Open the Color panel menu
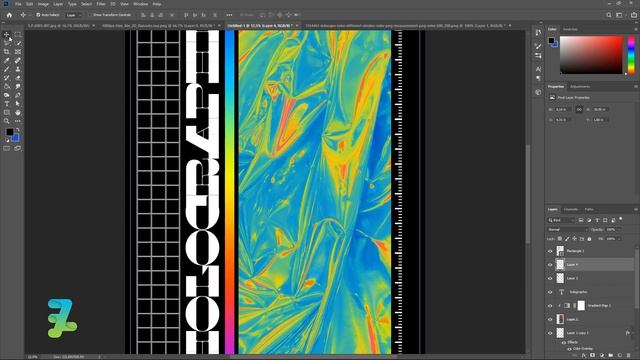 (636, 29)
